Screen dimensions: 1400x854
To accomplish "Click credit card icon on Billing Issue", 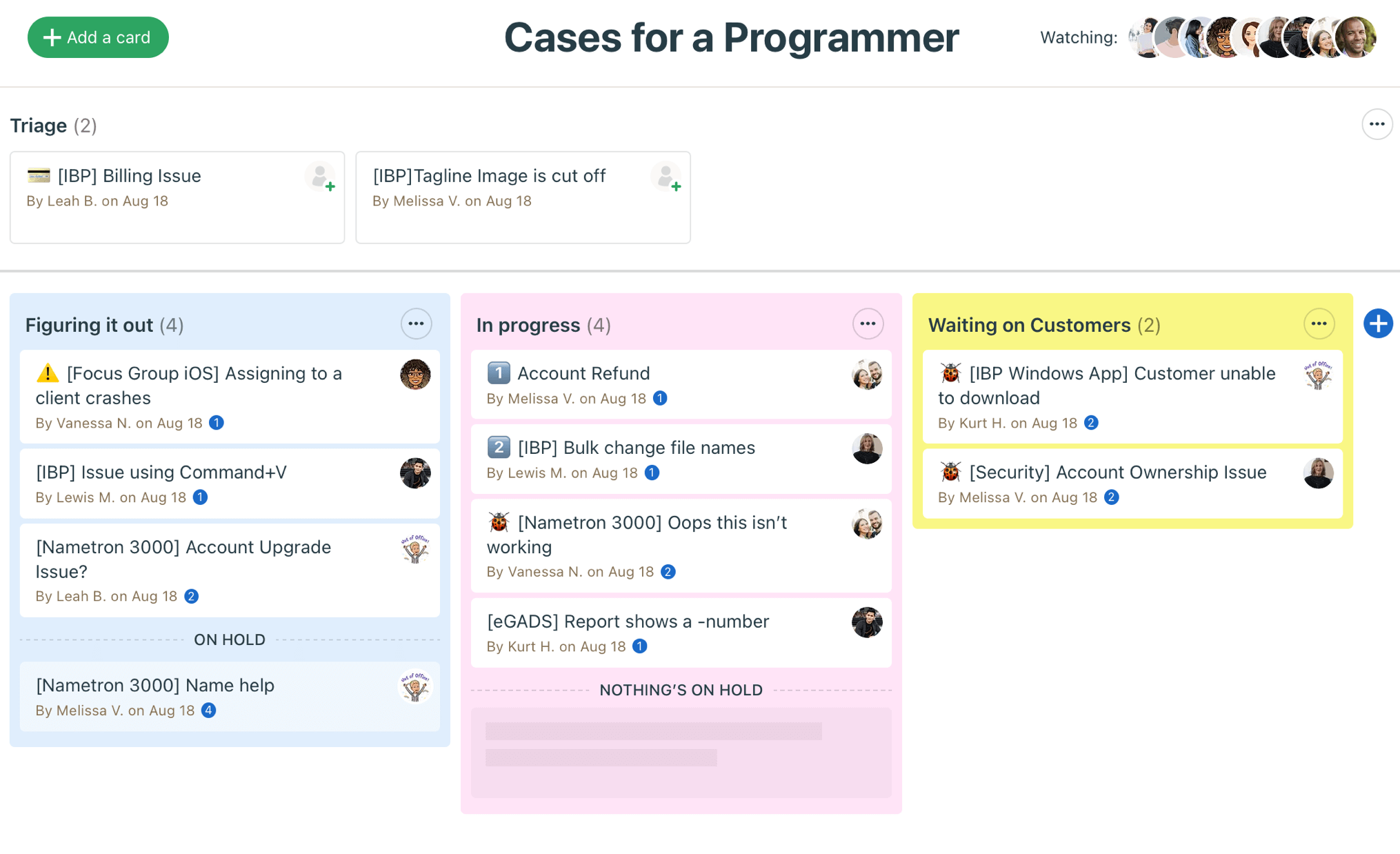I will pyautogui.click(x=39, y=176).
